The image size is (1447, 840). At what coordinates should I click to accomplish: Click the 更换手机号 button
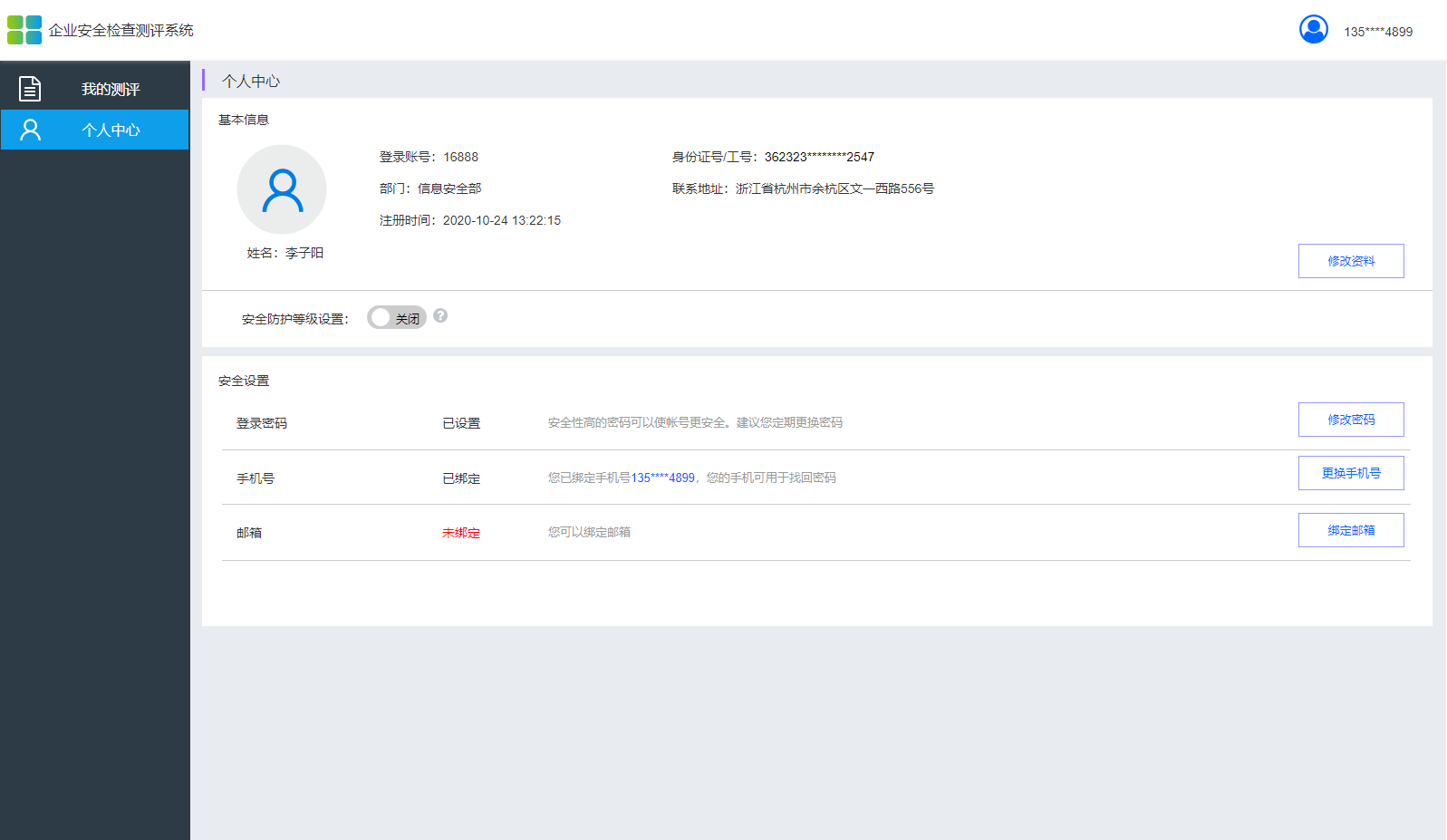(1351, 473)
